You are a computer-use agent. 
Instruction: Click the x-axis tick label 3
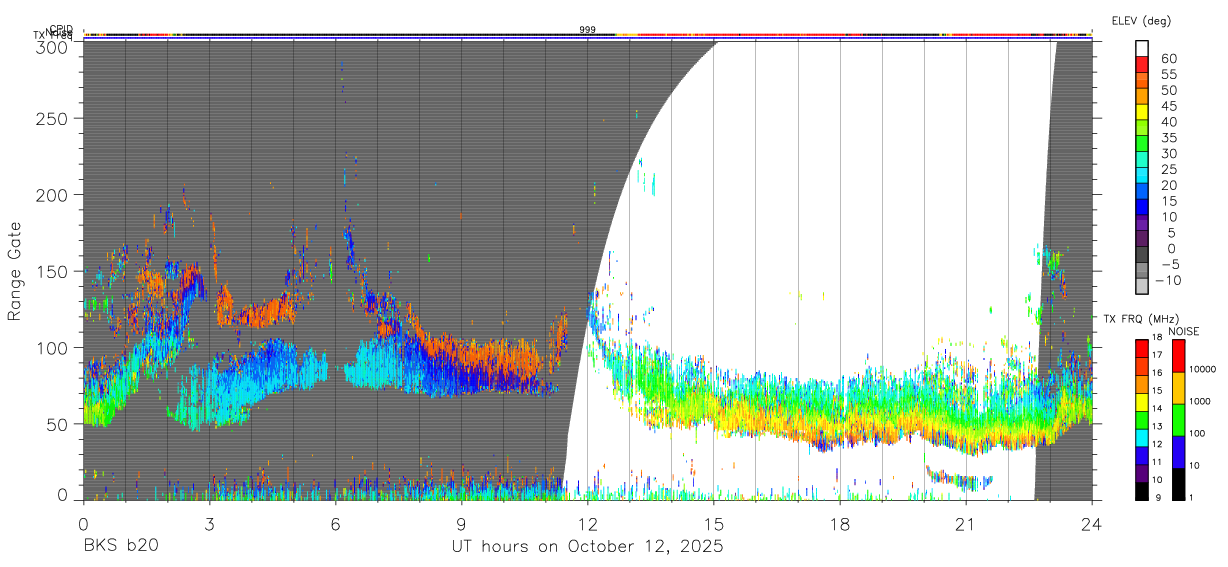point(209,523)
